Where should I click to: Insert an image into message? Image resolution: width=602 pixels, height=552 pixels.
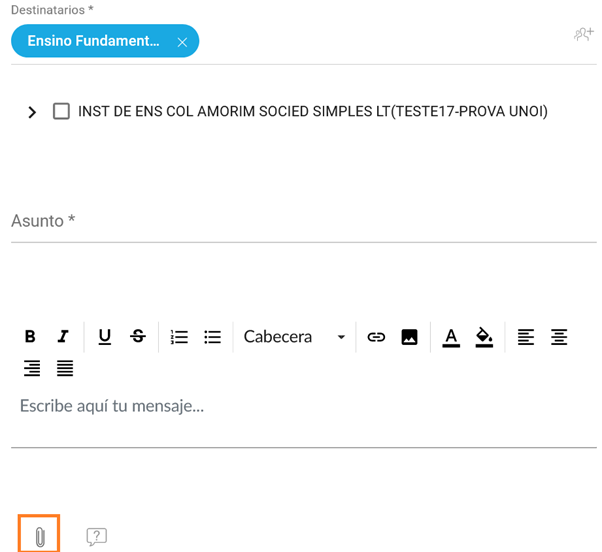[409, 337]
